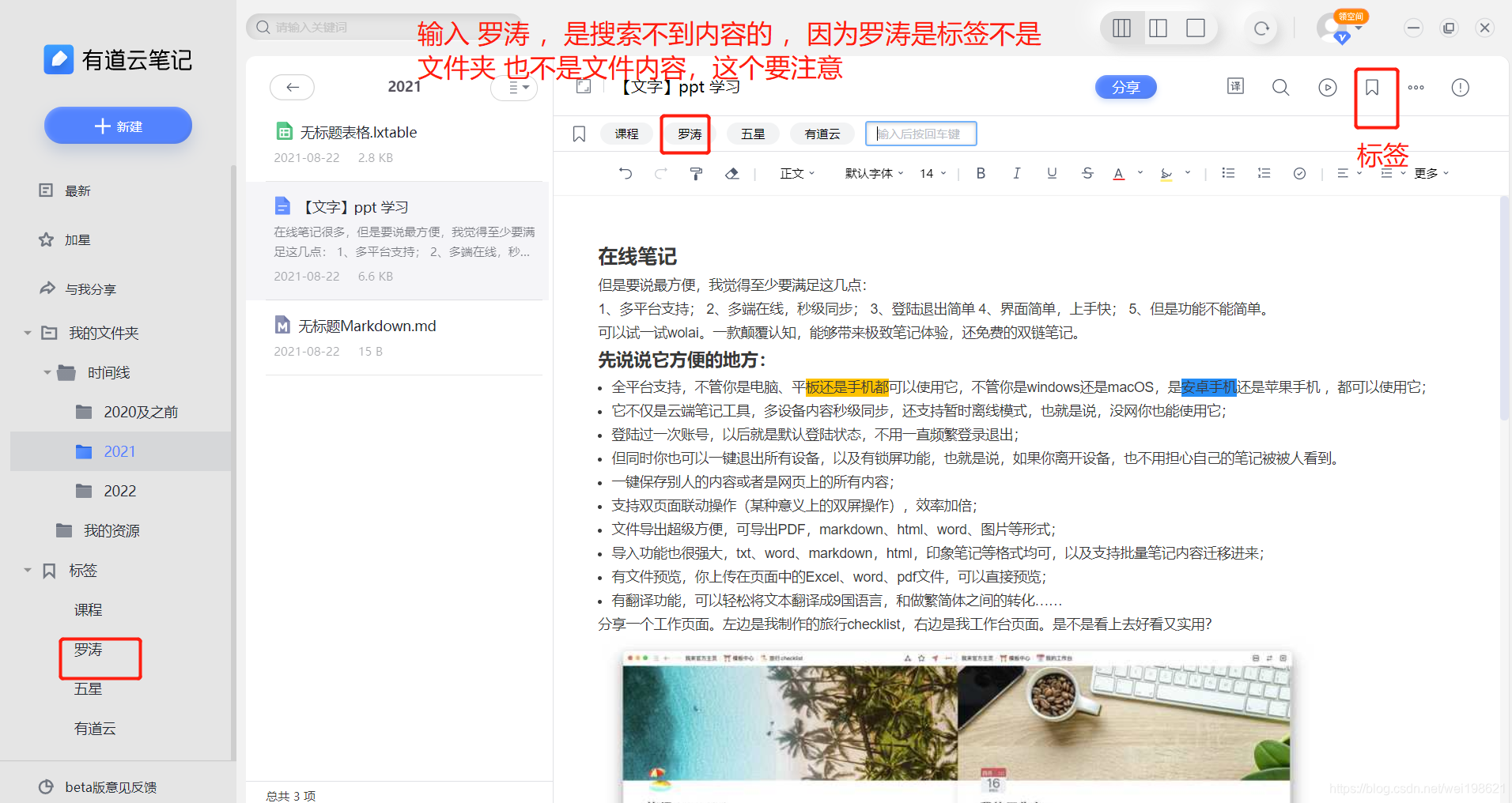Viewport: 1512px width, 803px height.
Task: Click the in-note search magnifier icon
Action: (1280, 87)
